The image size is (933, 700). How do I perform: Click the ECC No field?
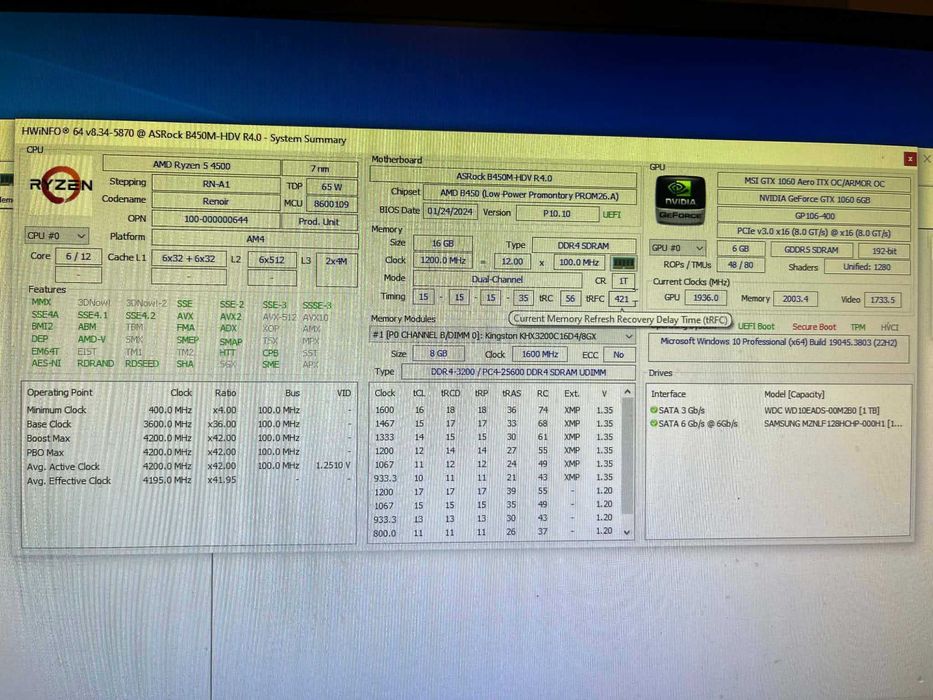click(619, 355)
